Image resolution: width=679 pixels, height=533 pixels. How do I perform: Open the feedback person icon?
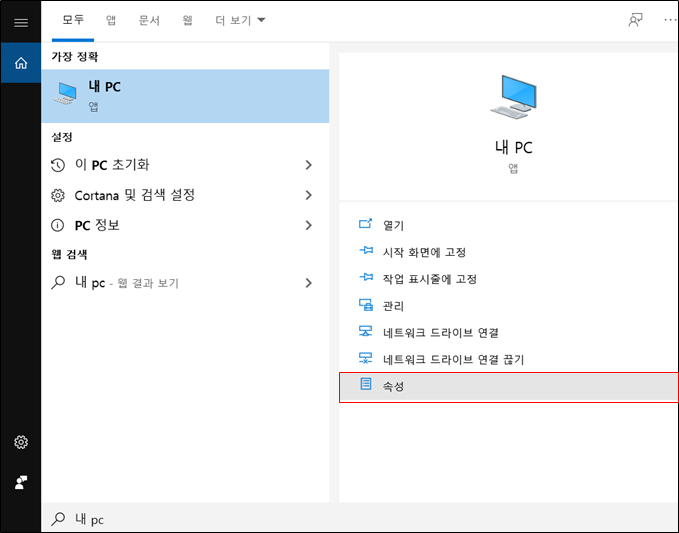point(635,20)
